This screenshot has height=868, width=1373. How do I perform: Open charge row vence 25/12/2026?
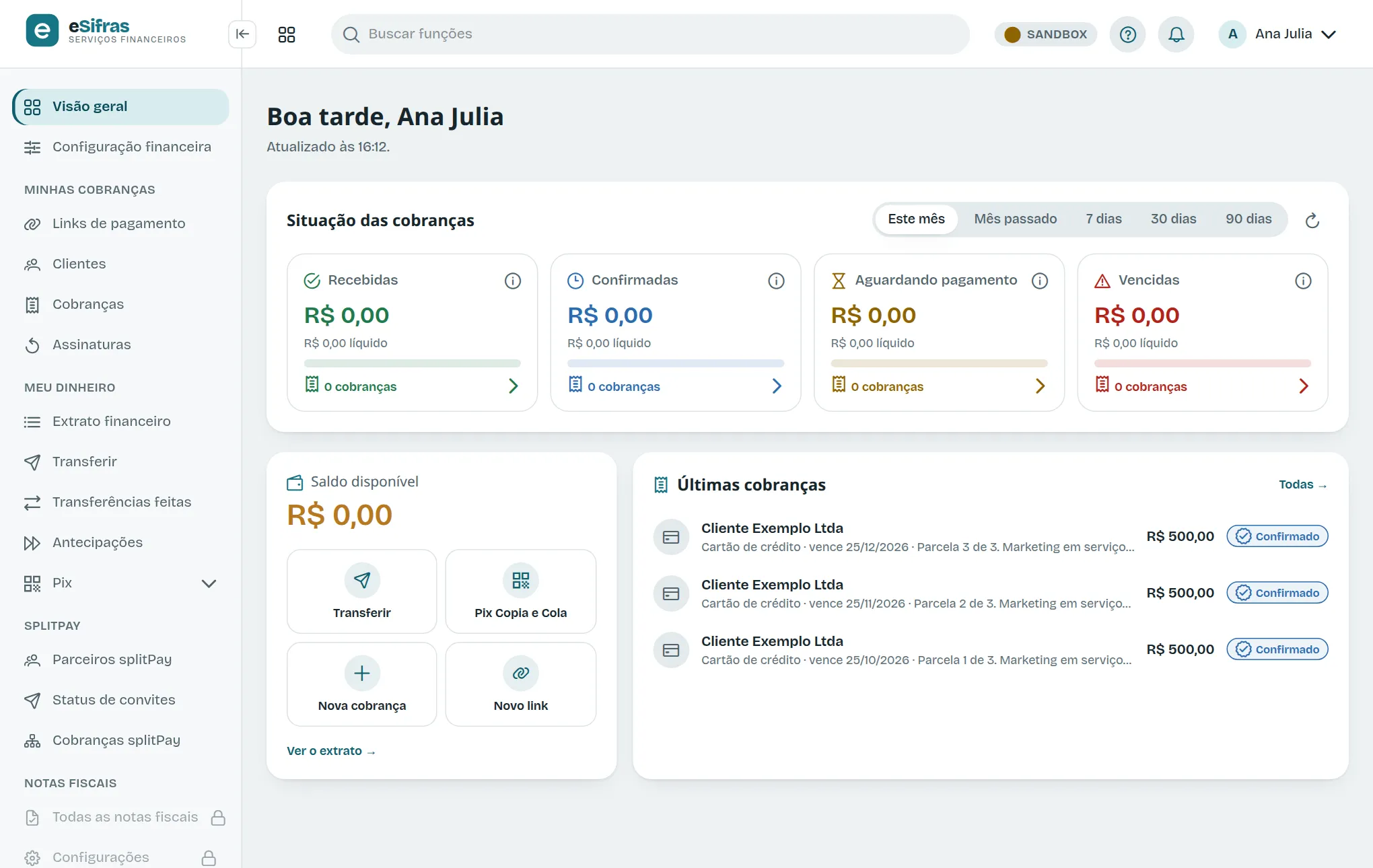990,537
